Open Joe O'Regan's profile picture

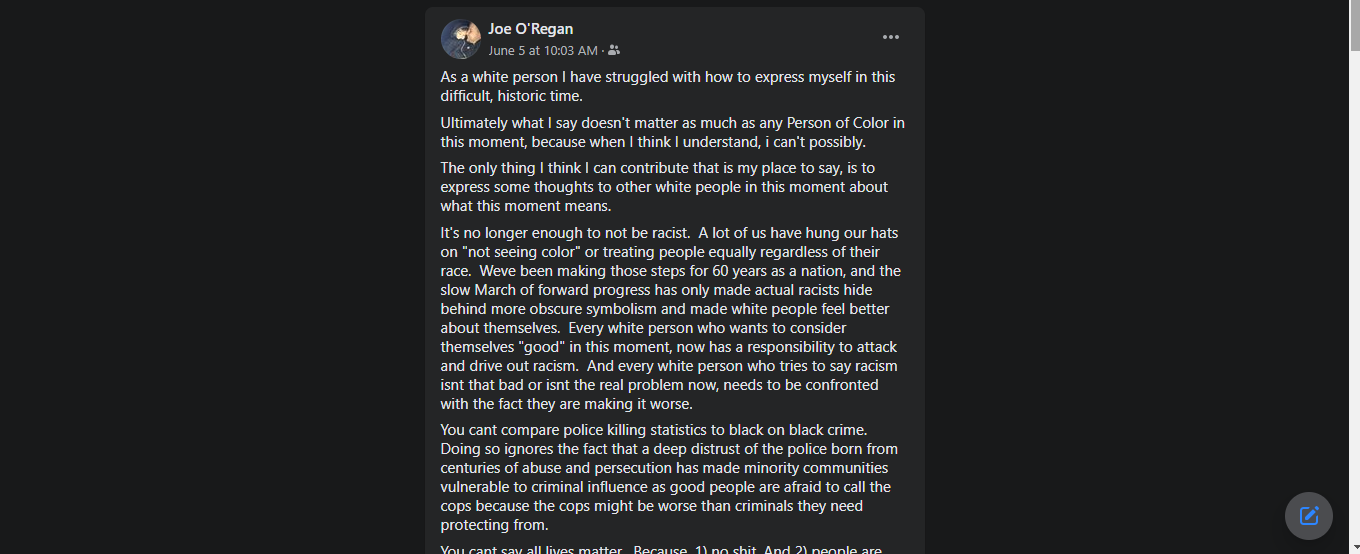pos(461,39)
